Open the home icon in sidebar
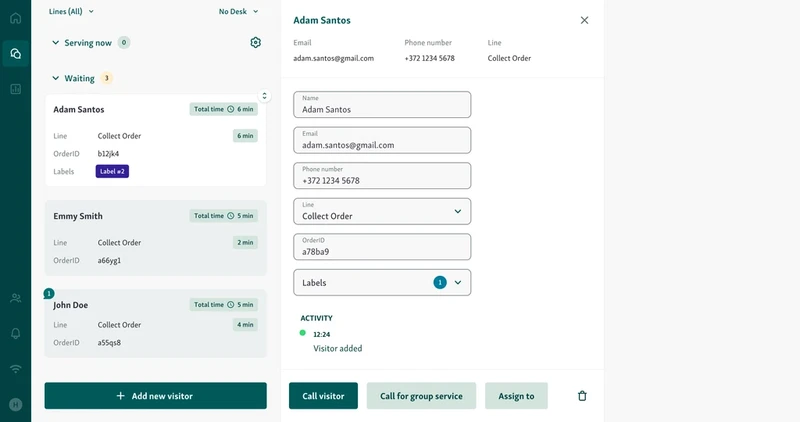Screen dimensions: 800x422 pos(15,18)
